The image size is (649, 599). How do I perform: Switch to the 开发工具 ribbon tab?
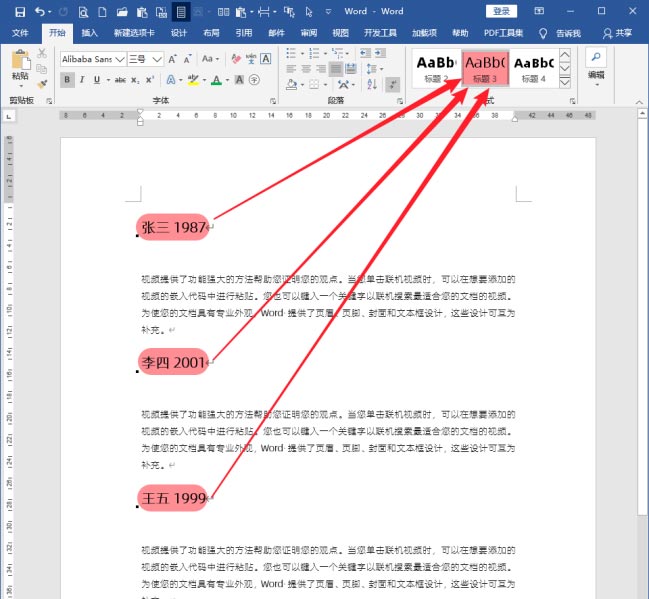tap(380, 33)
